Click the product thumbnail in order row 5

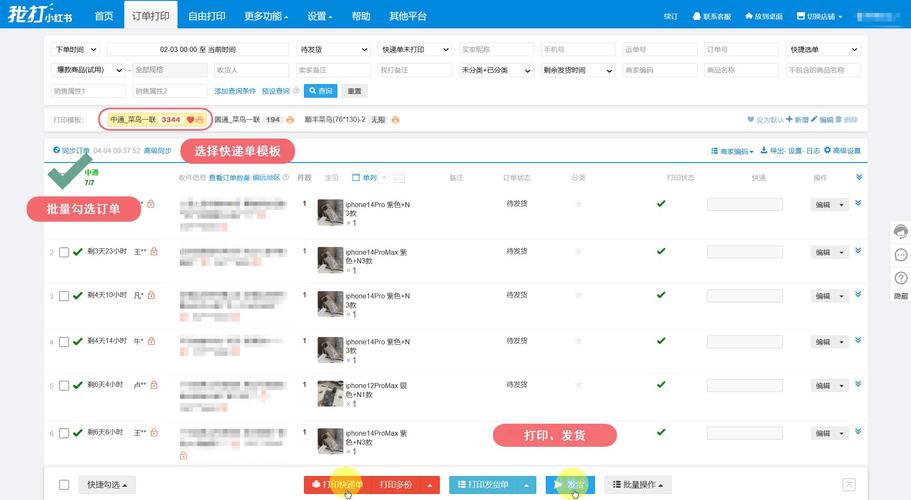point(330,393)
